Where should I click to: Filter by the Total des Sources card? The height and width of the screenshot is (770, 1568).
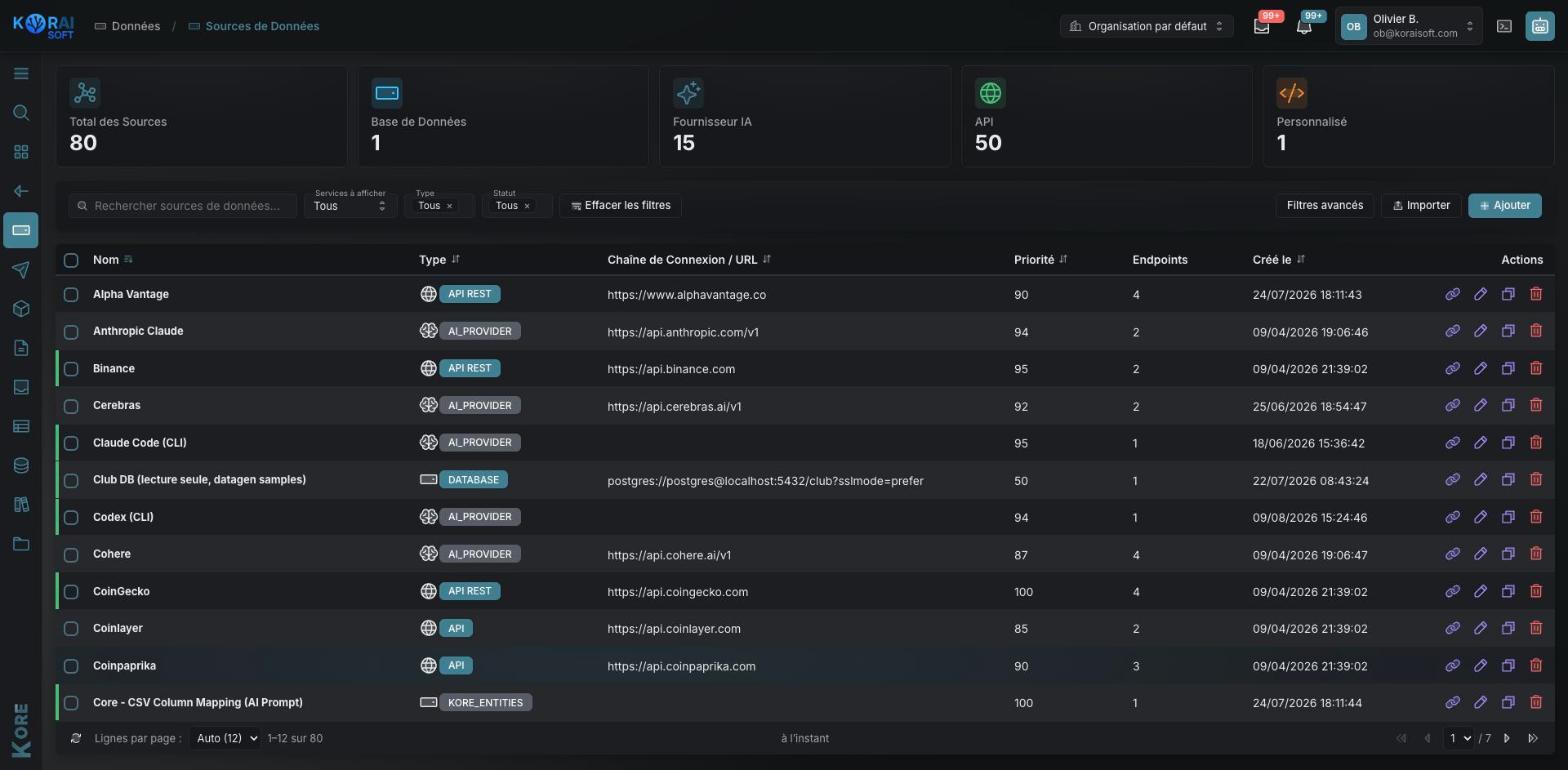pyautogui.click(x=201, y=116)
